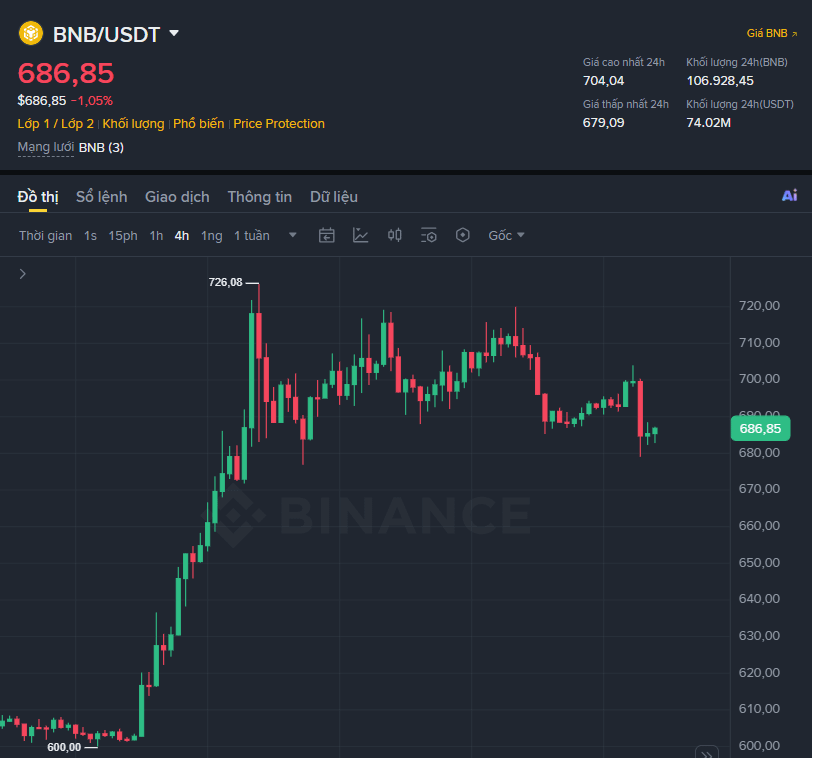813x758 pixels.
Task: Click the 720,00 price axis label
Action: click(x=759, y=306)
